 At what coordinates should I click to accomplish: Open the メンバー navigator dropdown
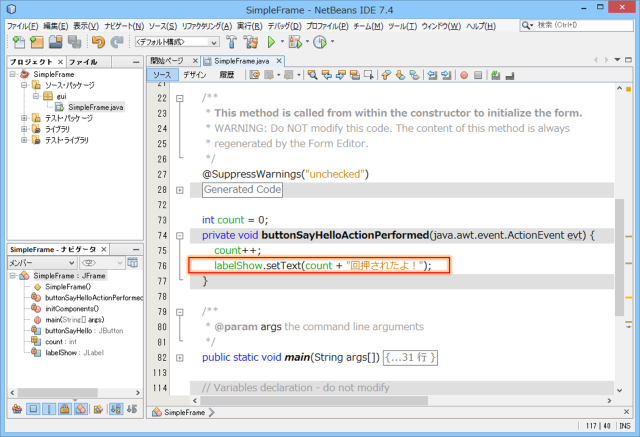(x=42, y=263)
